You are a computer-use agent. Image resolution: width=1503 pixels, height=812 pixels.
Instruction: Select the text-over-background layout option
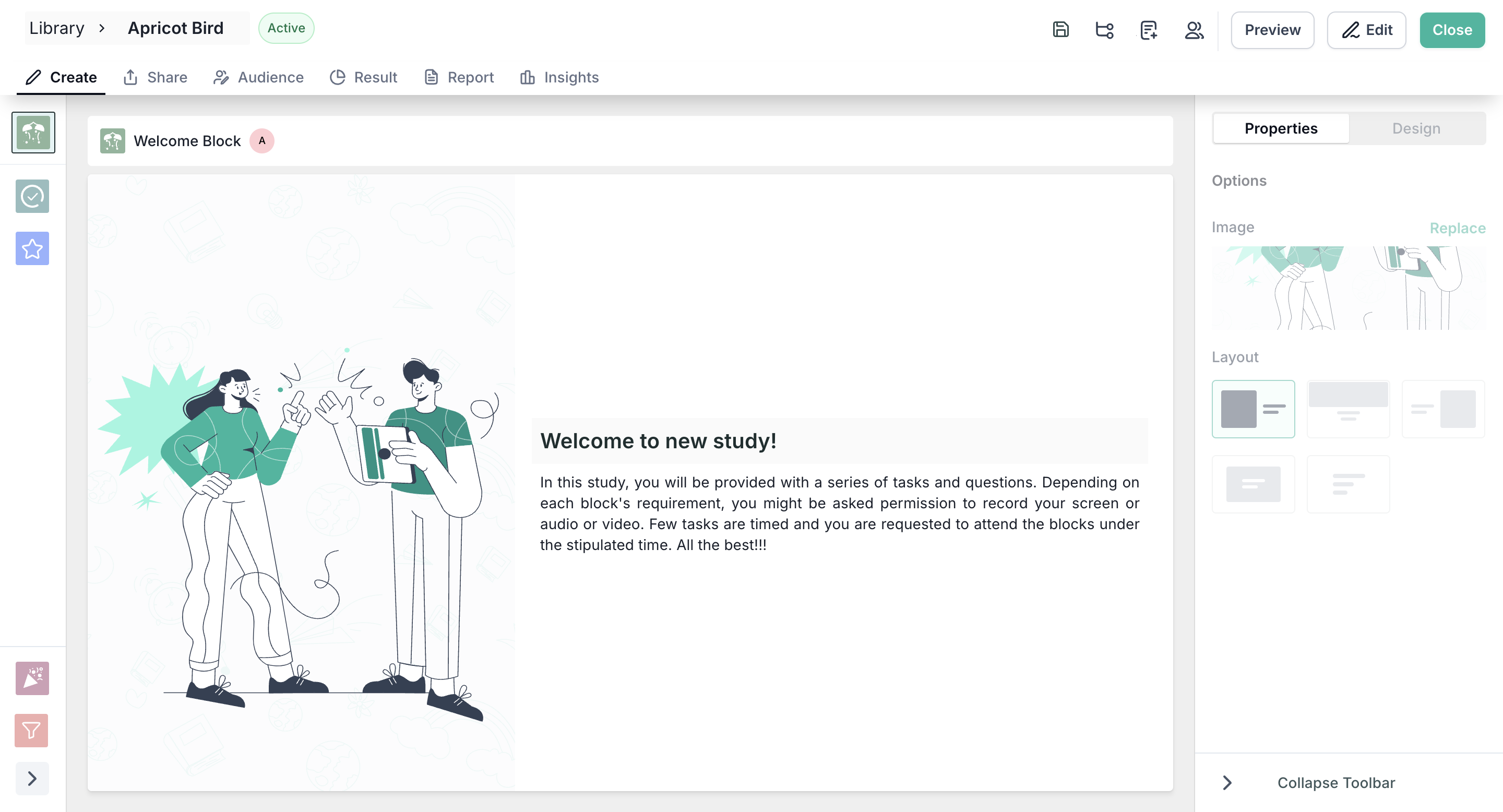(1252, 484)
